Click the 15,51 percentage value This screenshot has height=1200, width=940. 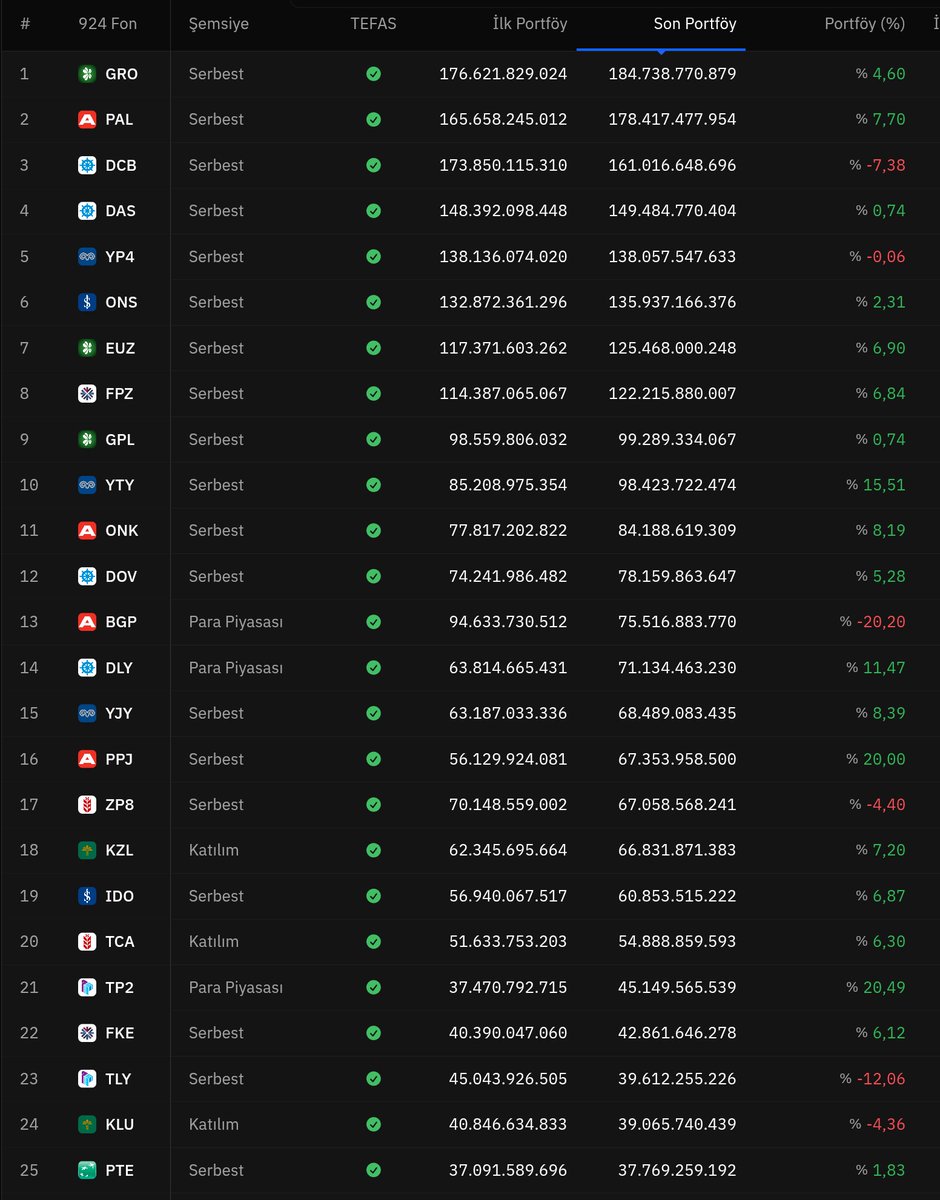(884, 484)
